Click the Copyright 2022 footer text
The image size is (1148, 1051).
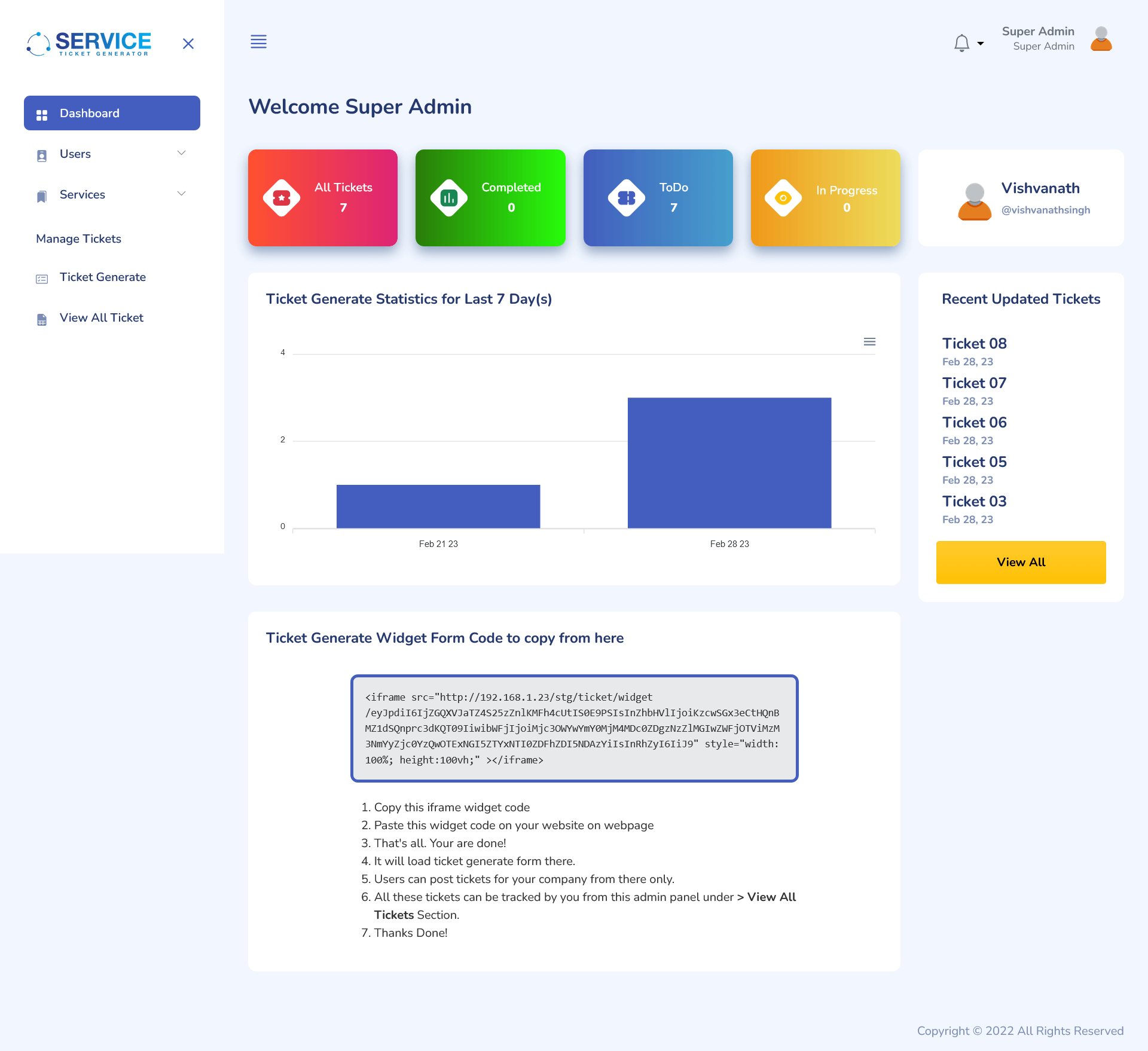click(x=1021, y=1031)
